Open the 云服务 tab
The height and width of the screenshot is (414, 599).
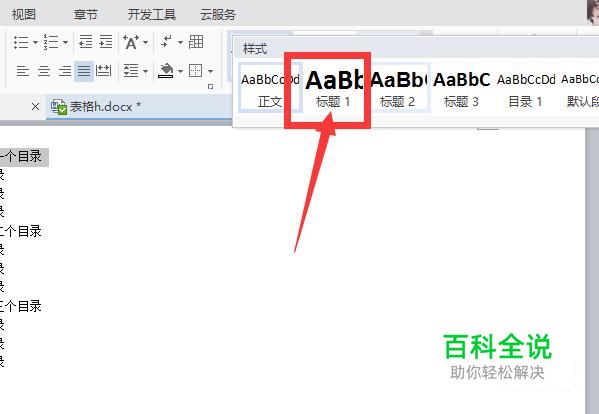click(x=218, y=15)
